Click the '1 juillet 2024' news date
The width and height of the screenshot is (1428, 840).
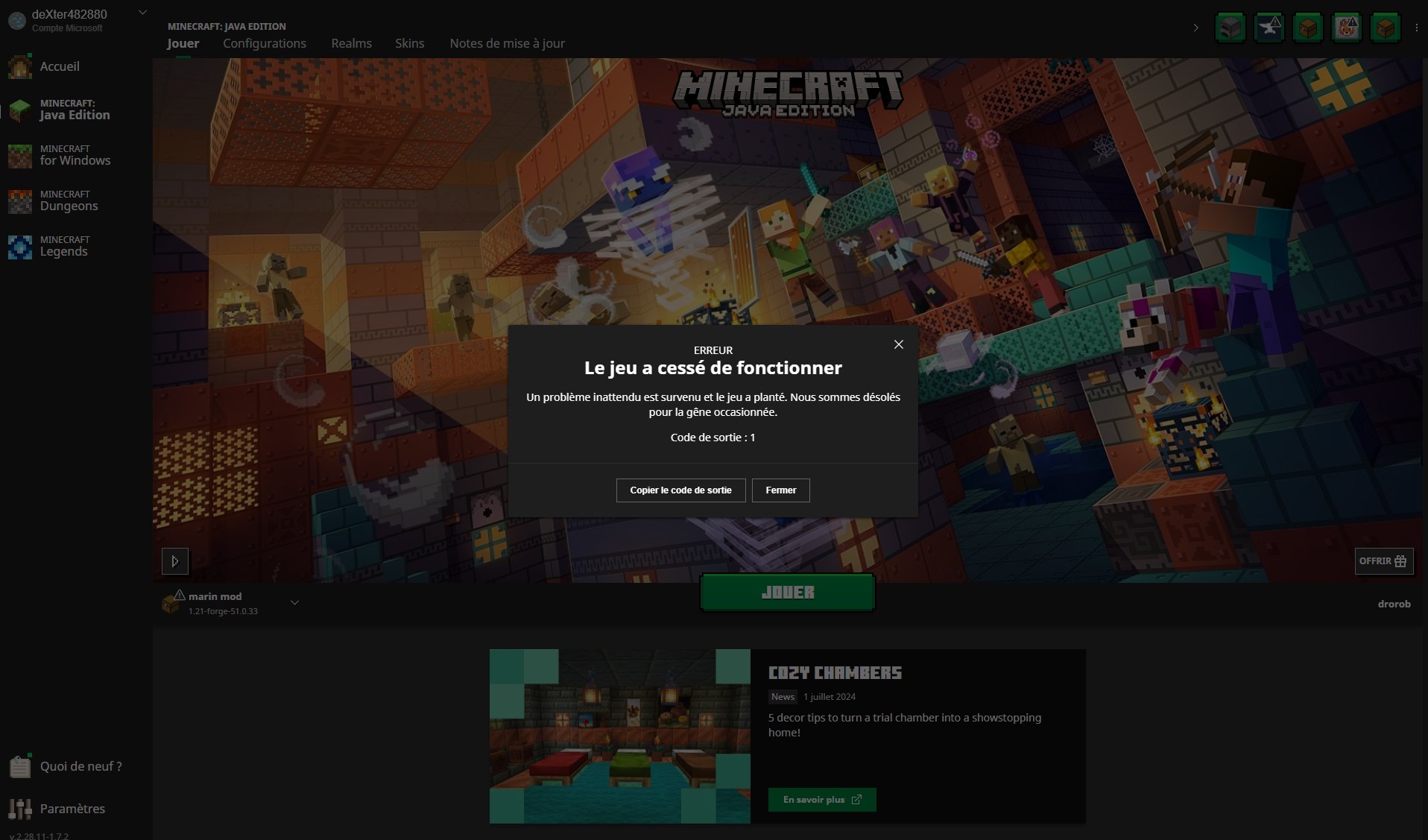click(830, 697)
